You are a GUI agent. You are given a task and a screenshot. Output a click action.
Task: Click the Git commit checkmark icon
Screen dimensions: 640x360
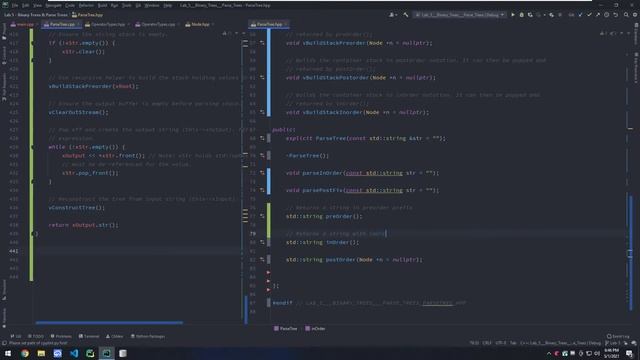[589, 15]
